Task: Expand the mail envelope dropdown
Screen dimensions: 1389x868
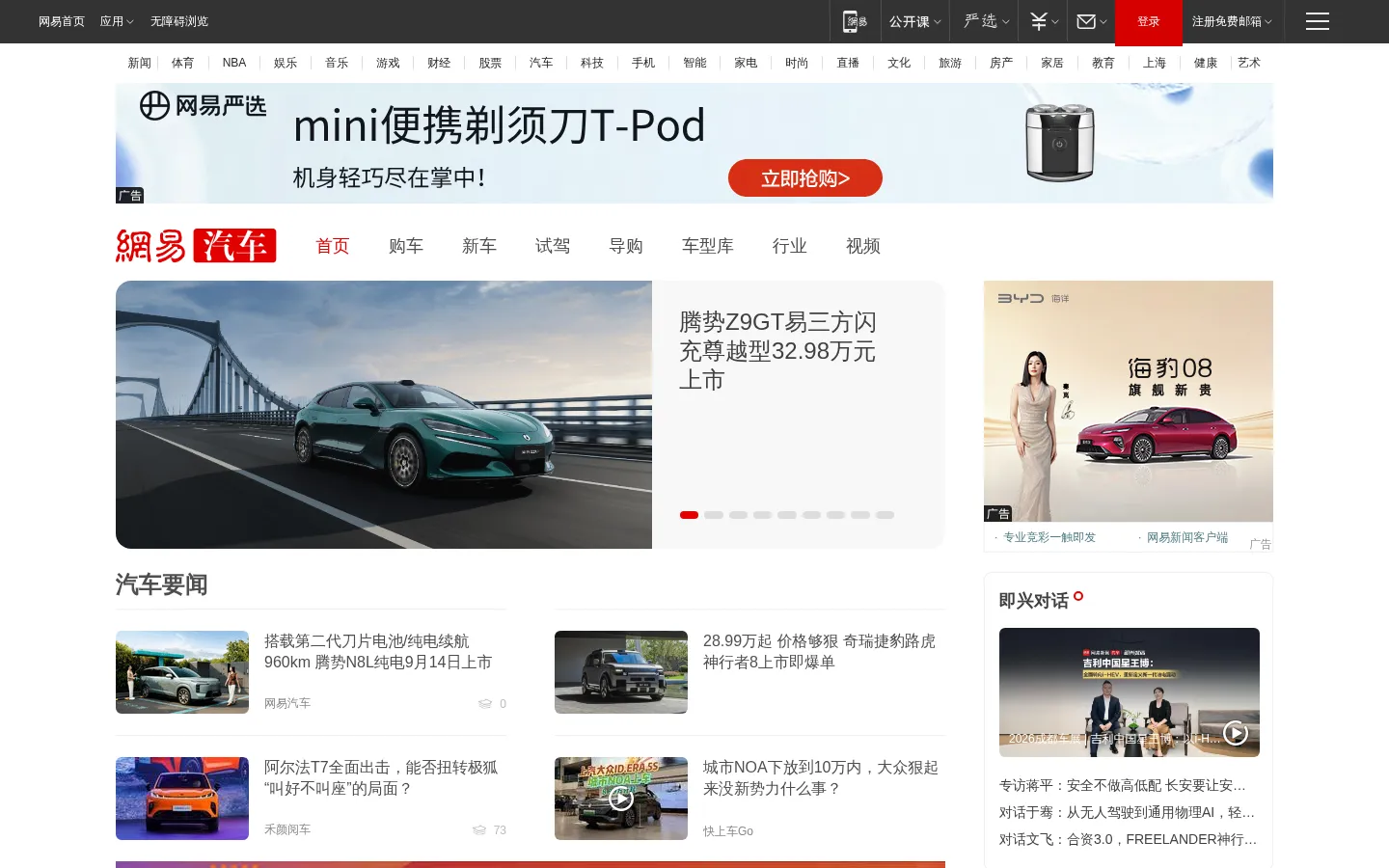Action: [x=1091, y=21]
